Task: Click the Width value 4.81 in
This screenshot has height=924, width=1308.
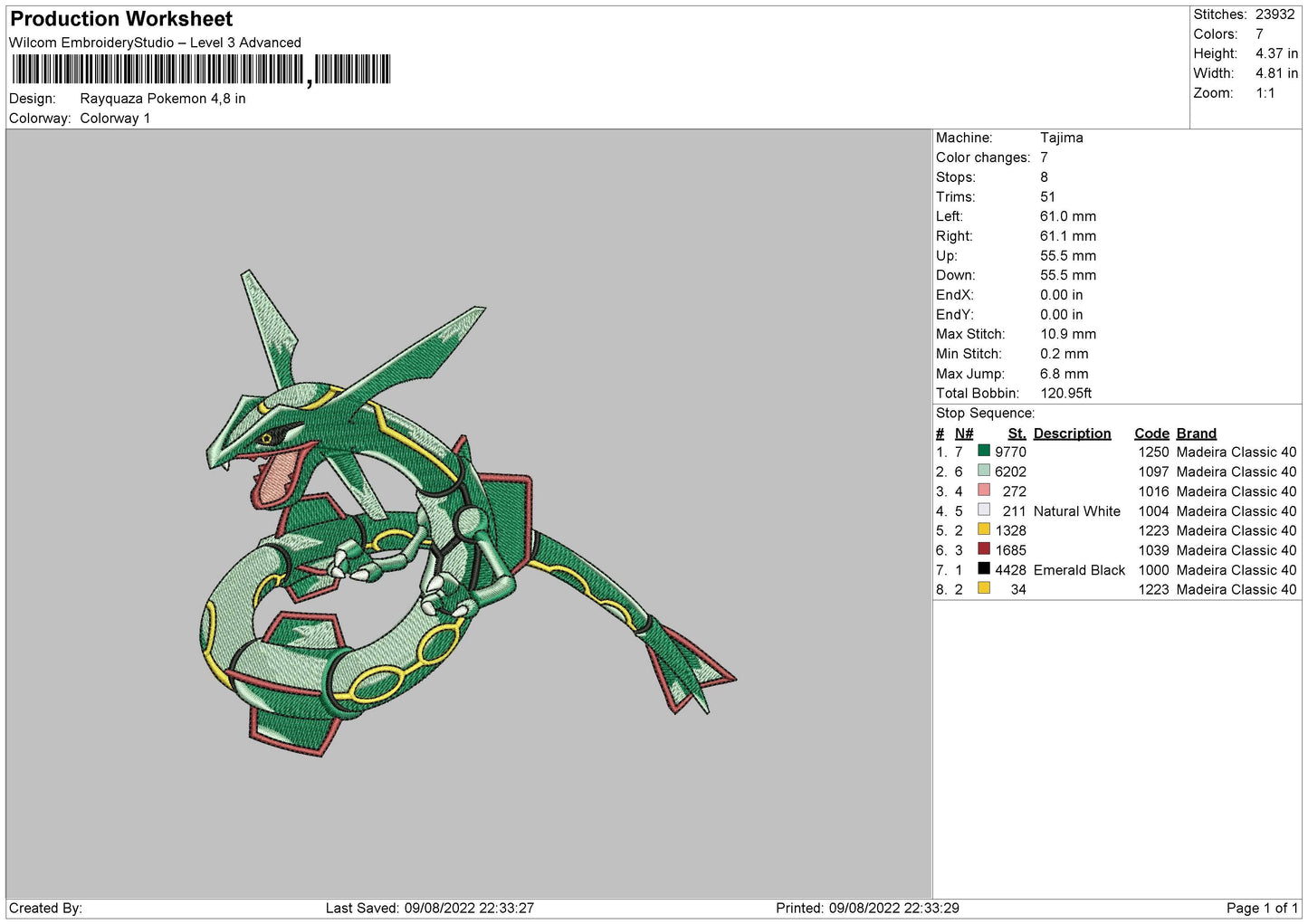Action: click(1276, 73)
